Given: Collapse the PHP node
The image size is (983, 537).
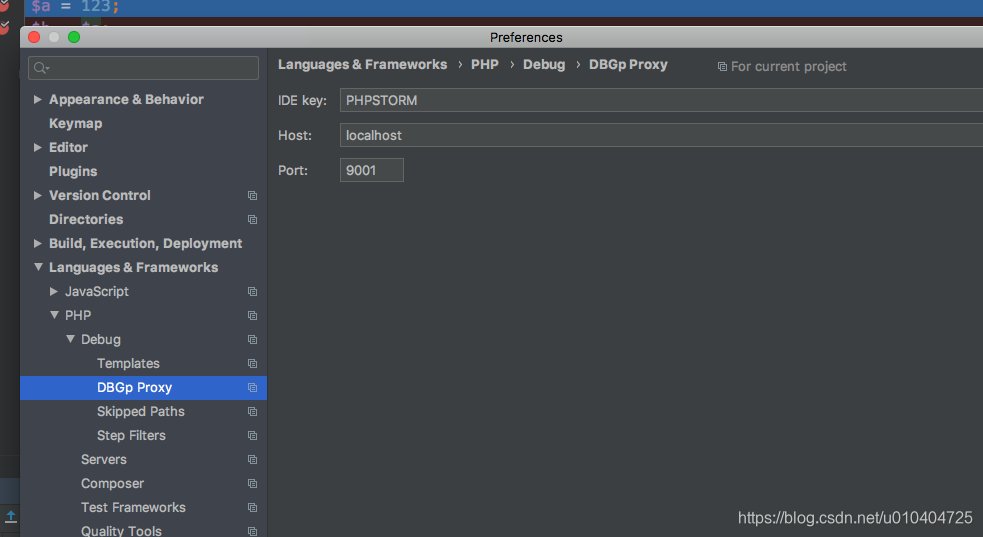Looking at the screenshot, I should [55, 315].
